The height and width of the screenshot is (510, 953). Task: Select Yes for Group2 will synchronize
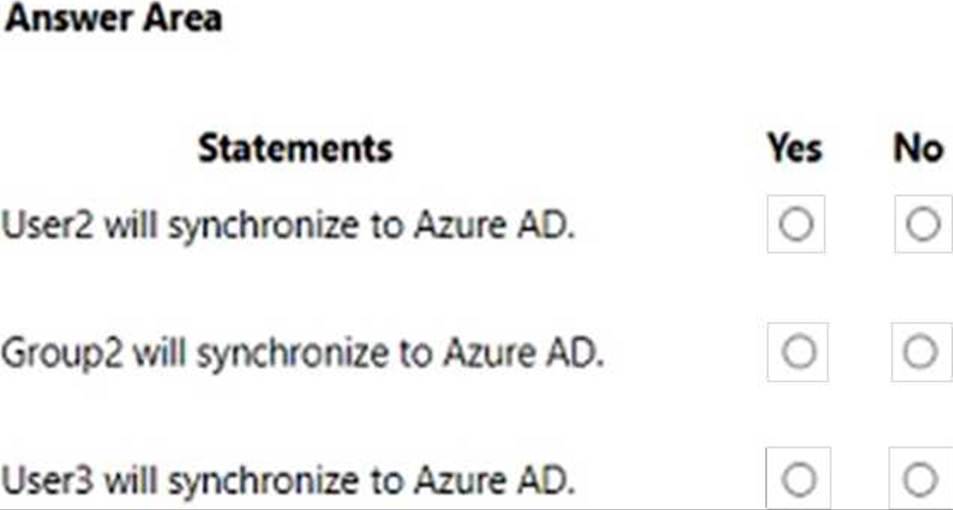pos(797,352)
